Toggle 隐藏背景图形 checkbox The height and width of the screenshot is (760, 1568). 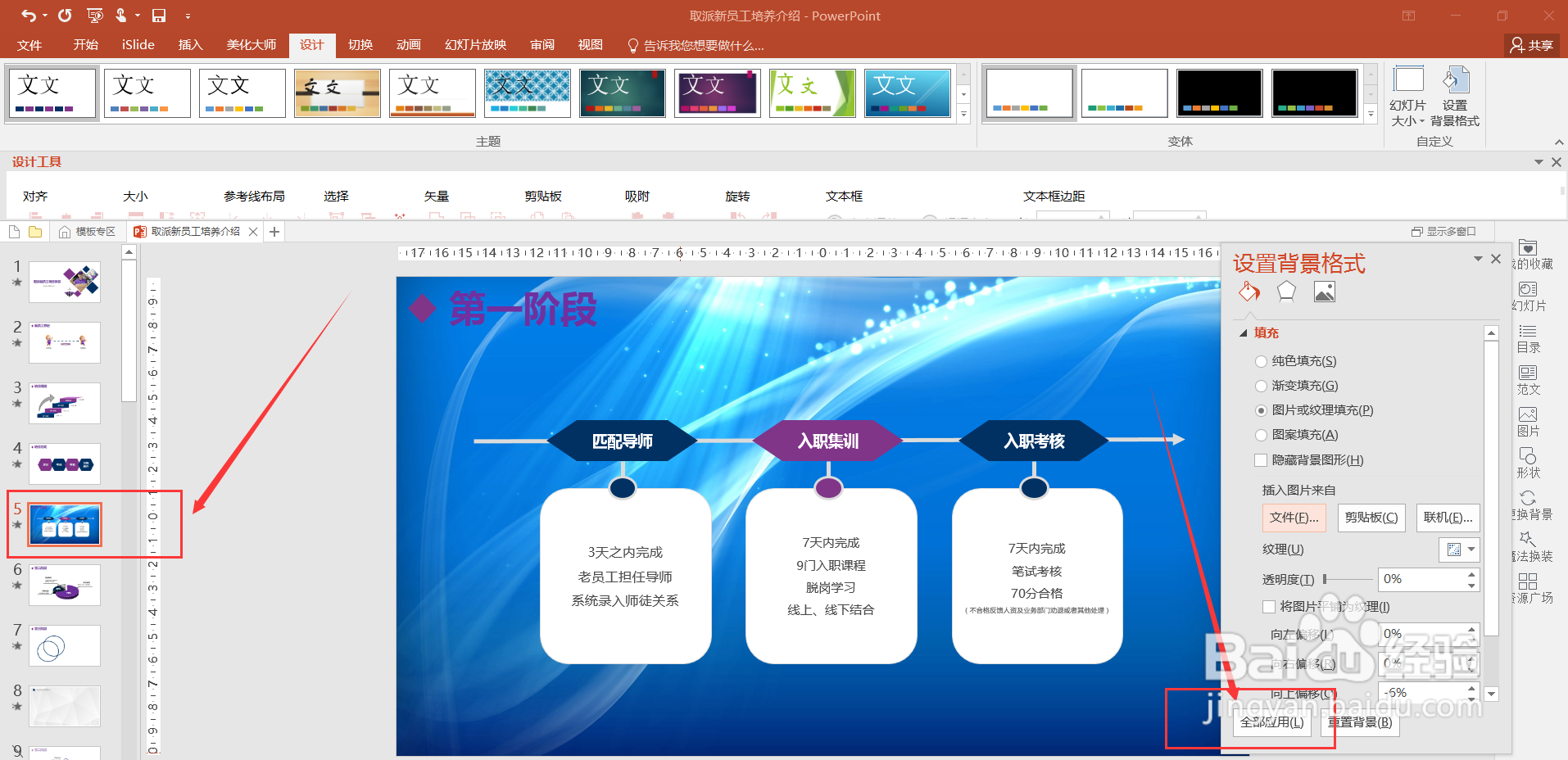click(1261, 460)
